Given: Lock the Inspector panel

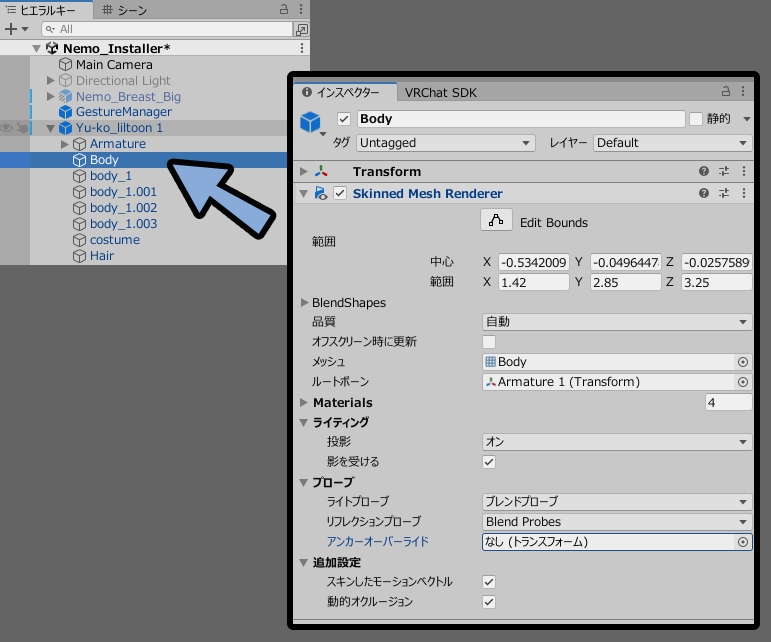Looking at the screenshot, I should pyautogui.click(x=726, y=91).
